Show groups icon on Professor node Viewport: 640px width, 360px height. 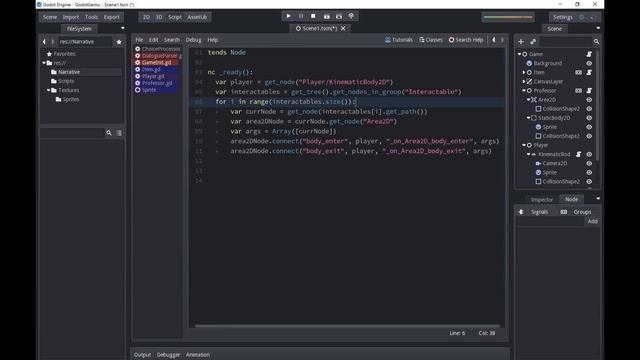pos(578,91)
